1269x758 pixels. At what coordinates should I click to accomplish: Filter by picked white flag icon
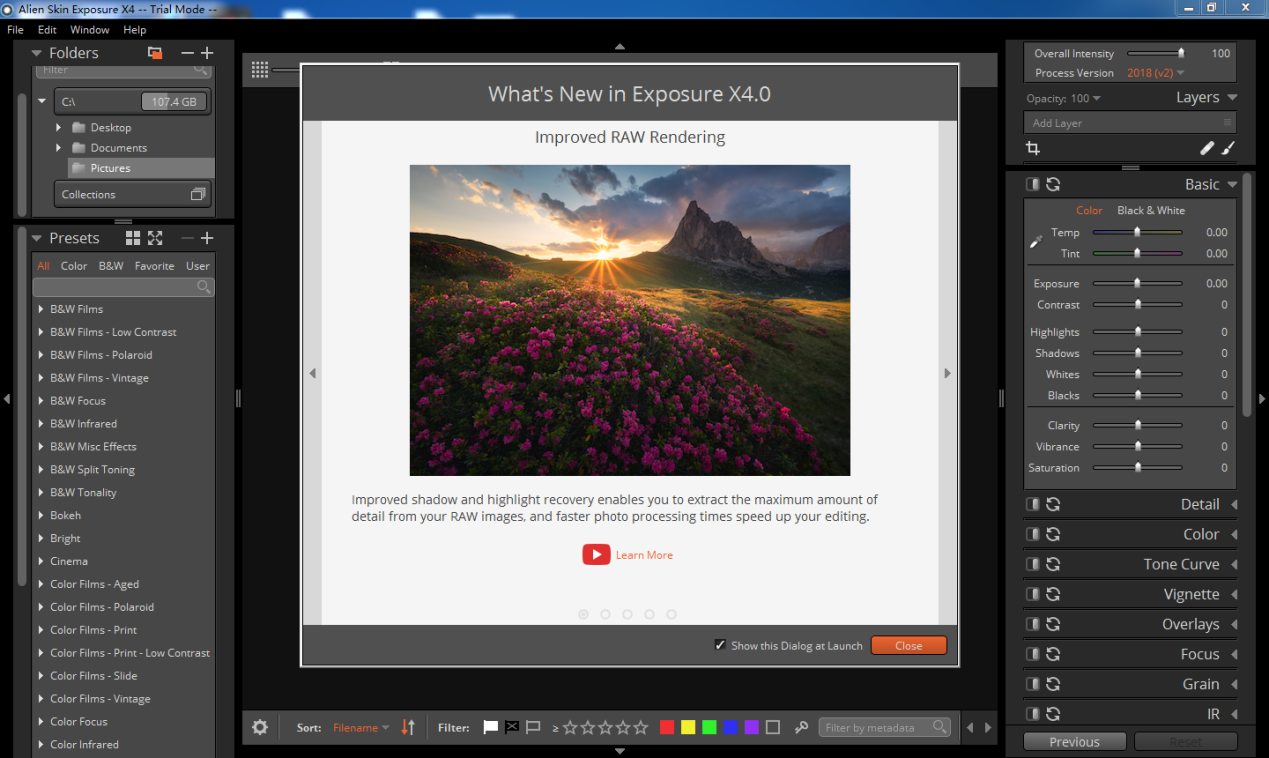click(491, 727)
